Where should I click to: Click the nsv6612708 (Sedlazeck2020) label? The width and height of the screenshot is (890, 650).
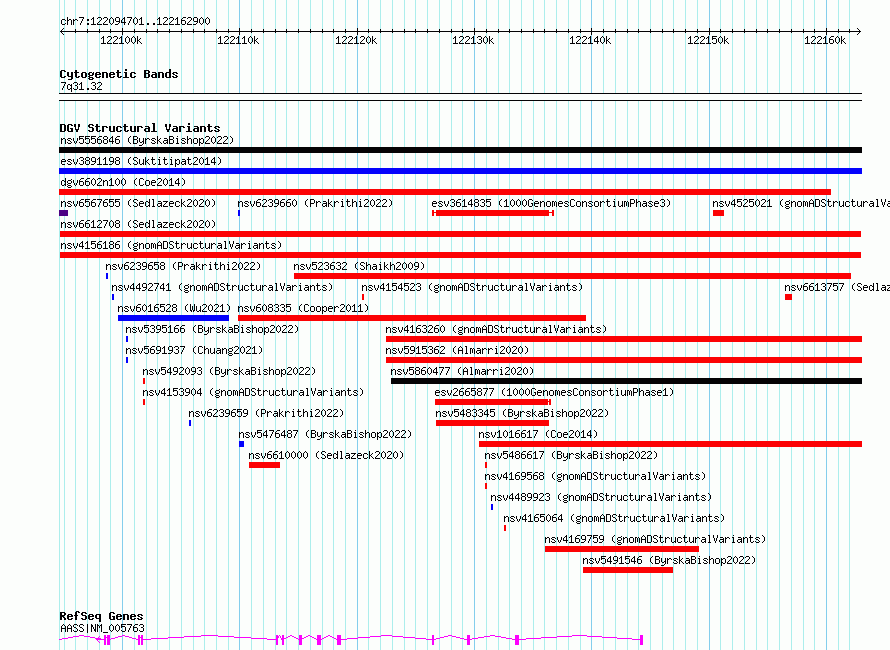138,224
